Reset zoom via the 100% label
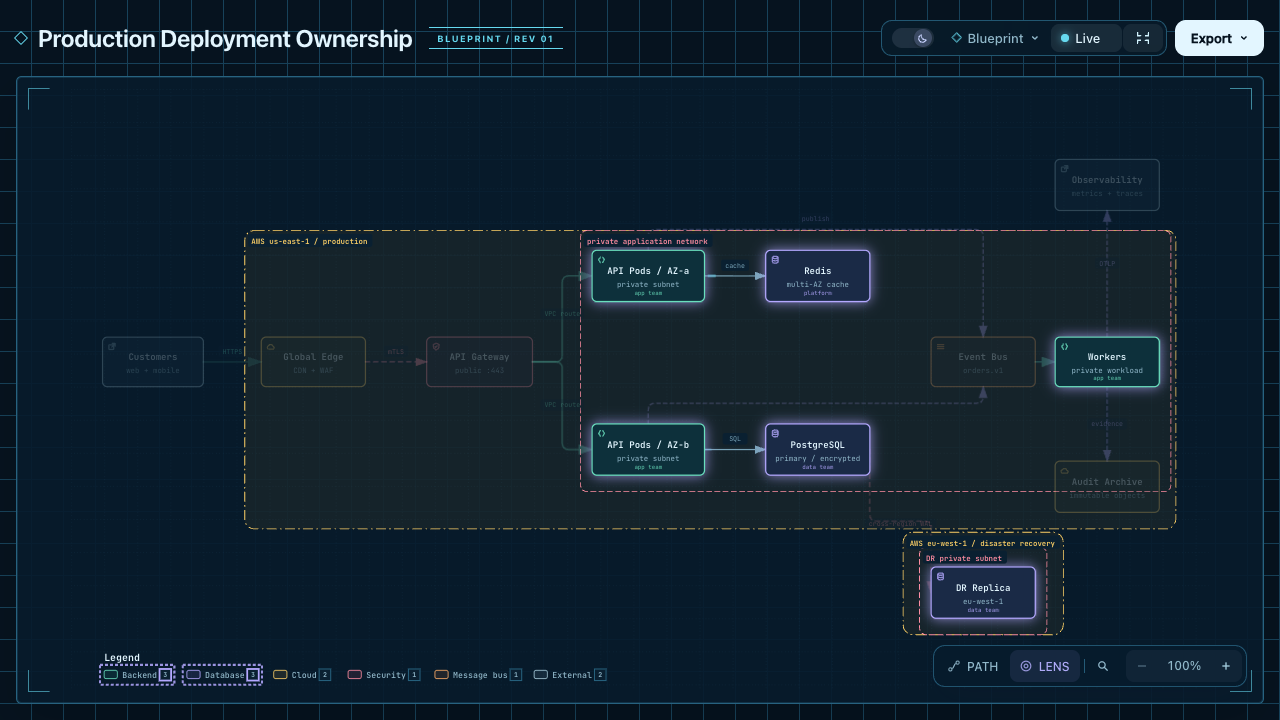Viewport: 1280px width, 720px height. 1184,666
